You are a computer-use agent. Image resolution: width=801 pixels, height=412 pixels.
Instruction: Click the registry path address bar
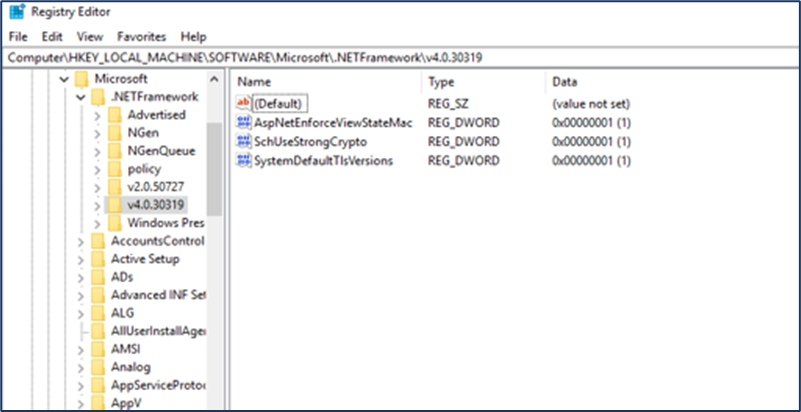(400, 58)
